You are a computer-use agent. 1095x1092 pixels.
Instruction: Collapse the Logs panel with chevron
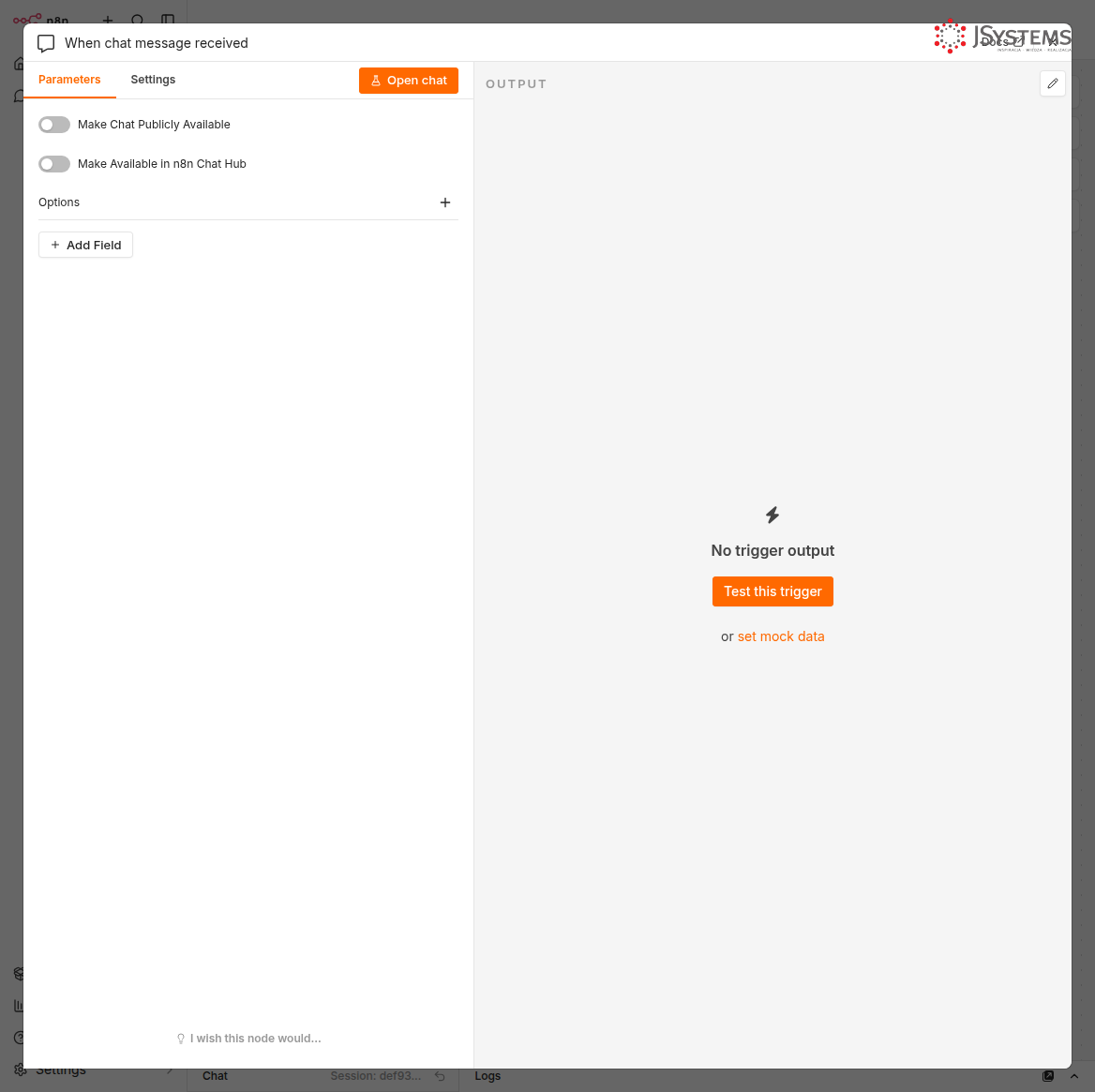click(1074, 1076)
